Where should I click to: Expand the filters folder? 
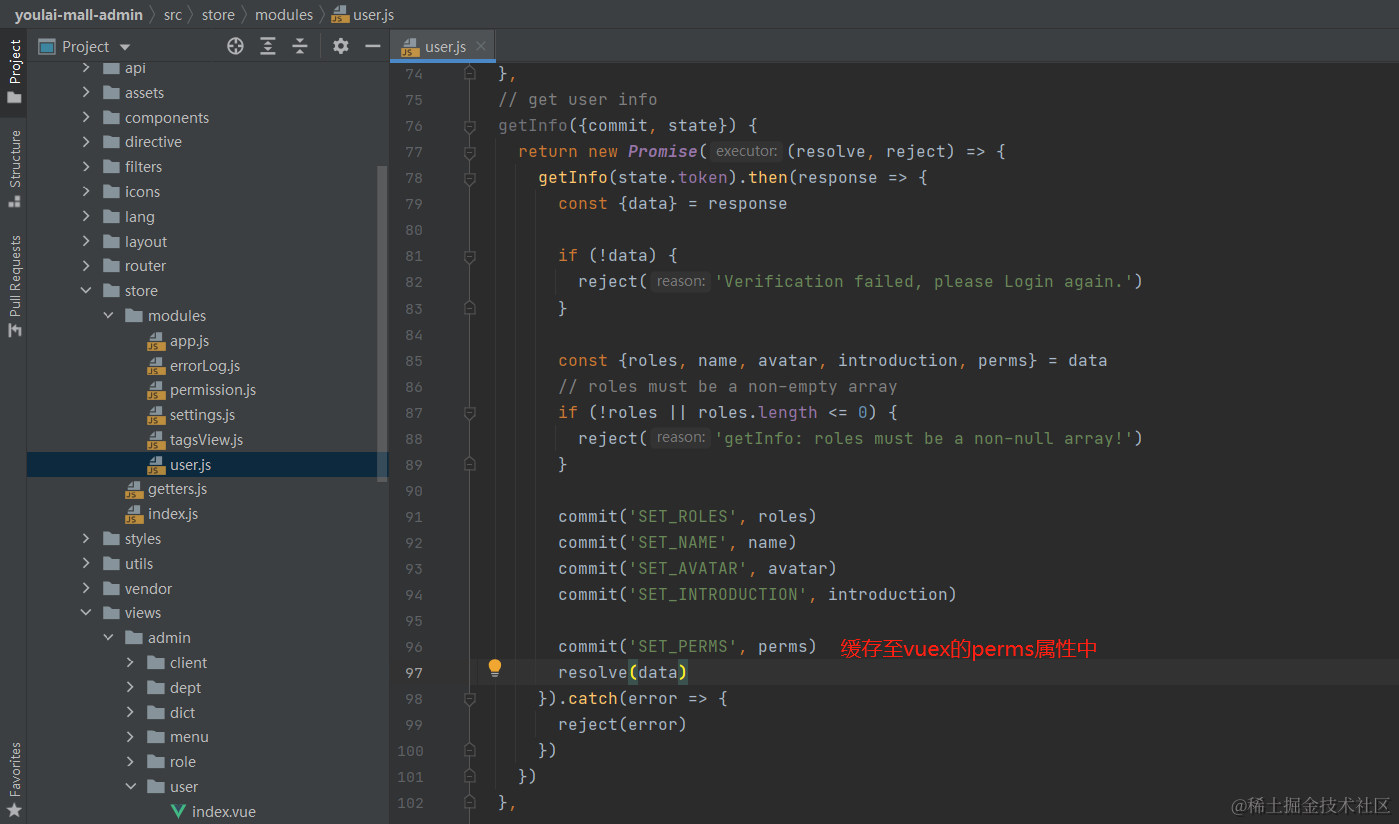point(86,167)
